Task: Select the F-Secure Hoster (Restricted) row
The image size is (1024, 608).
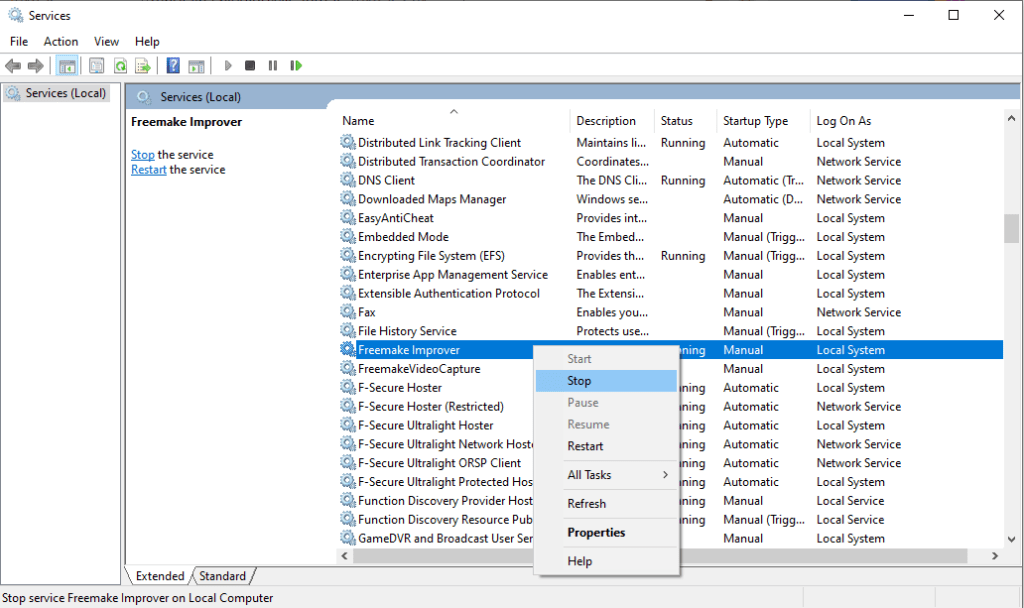Action: click(670, 406)
